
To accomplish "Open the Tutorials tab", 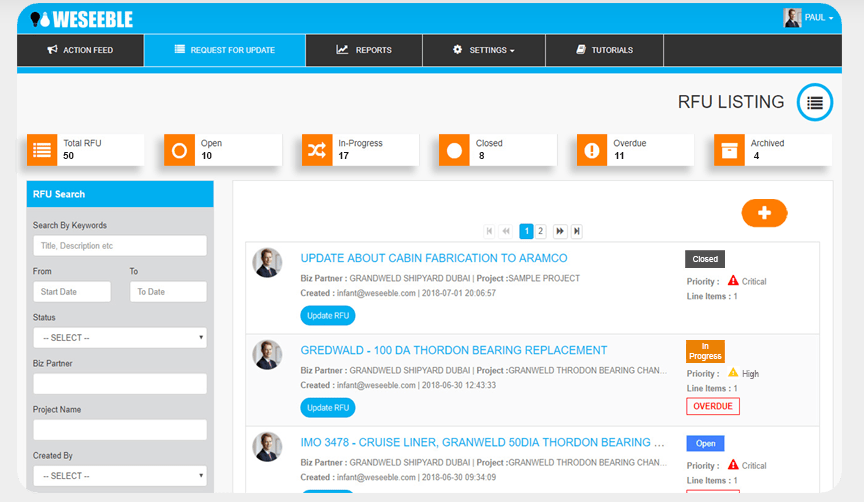I will [x=604, y=50].
